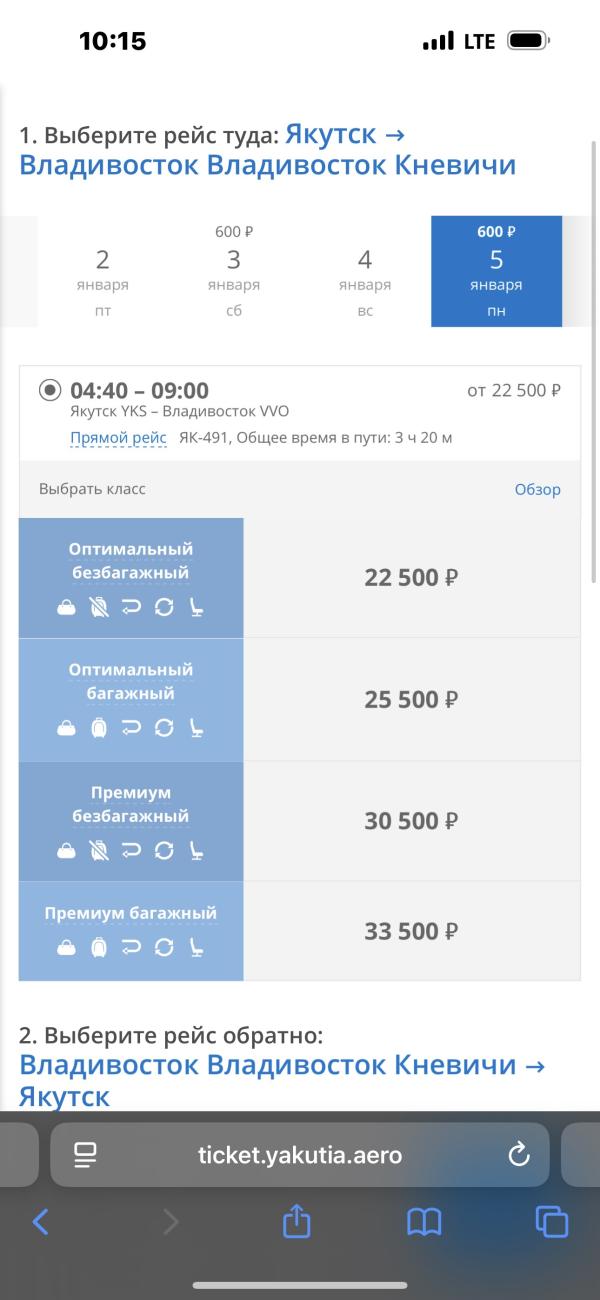The height and width of the screenshot is (1300, 600).
Task: Select the 2 января date tab
Action: click(102, 272)
